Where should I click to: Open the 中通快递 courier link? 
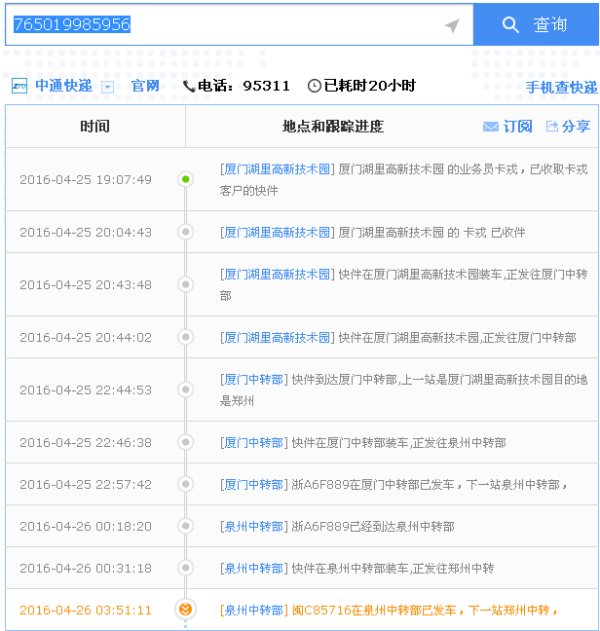pos(63,86)
